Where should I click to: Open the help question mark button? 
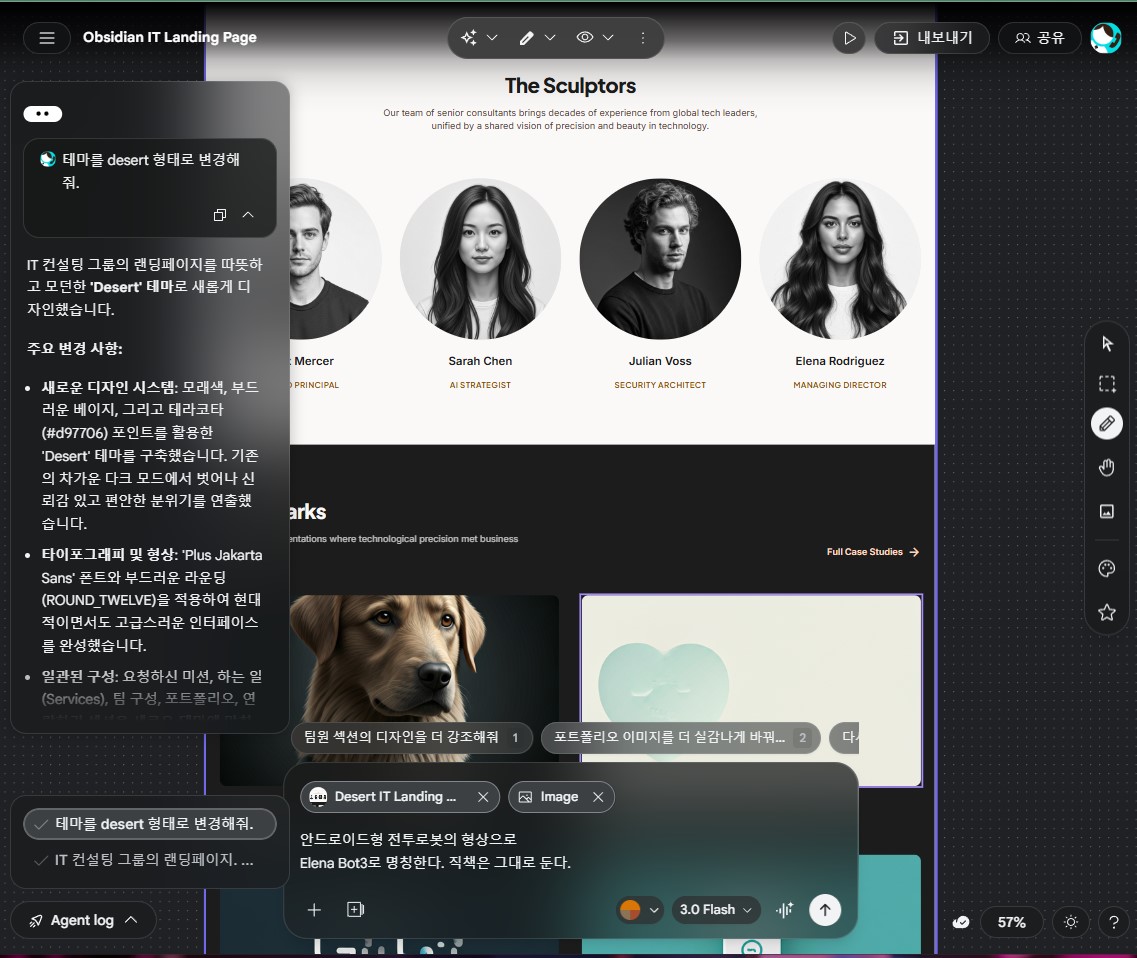click(x=1114, y=922)
